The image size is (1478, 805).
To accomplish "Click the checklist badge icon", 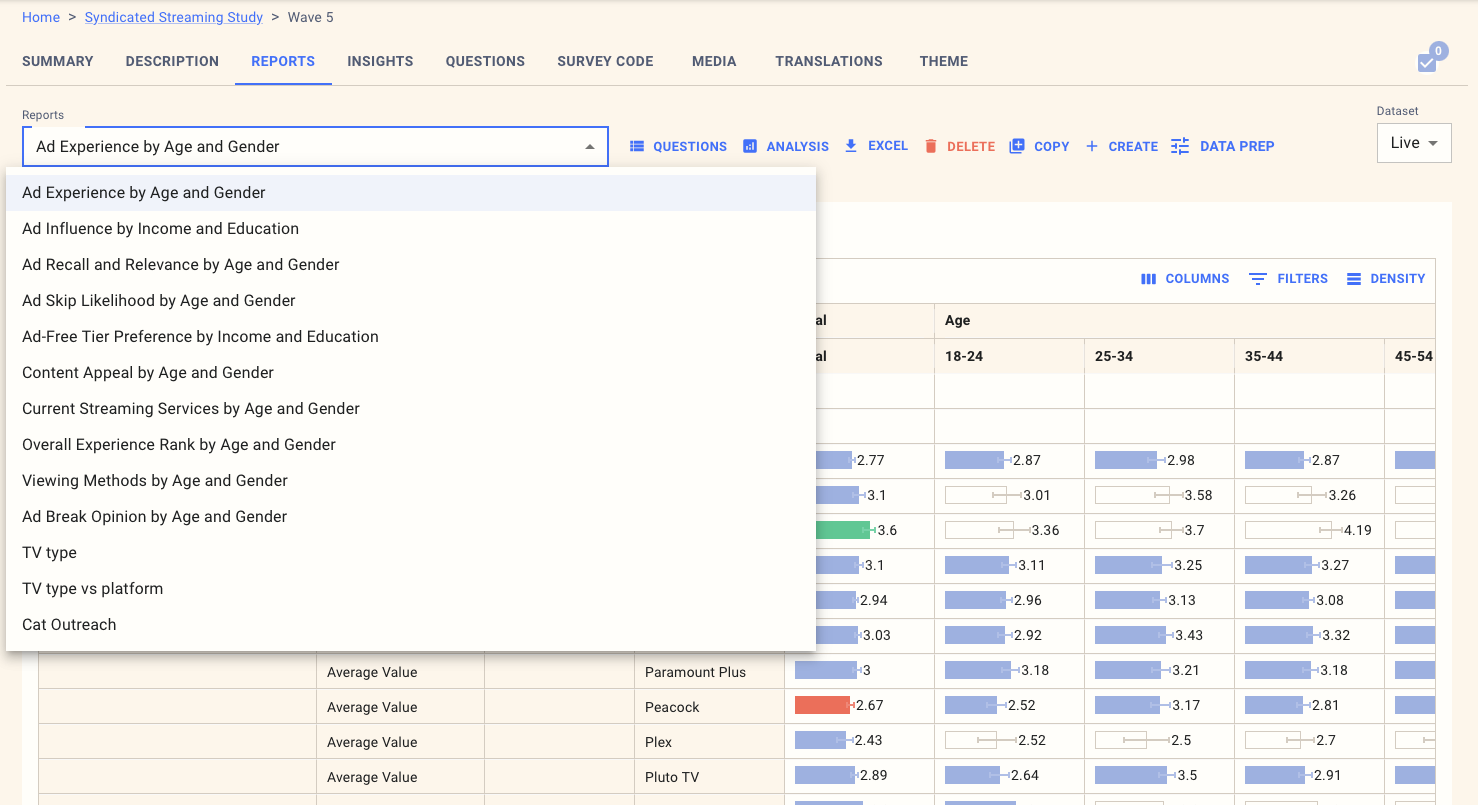I will [x=1427, y=63].
